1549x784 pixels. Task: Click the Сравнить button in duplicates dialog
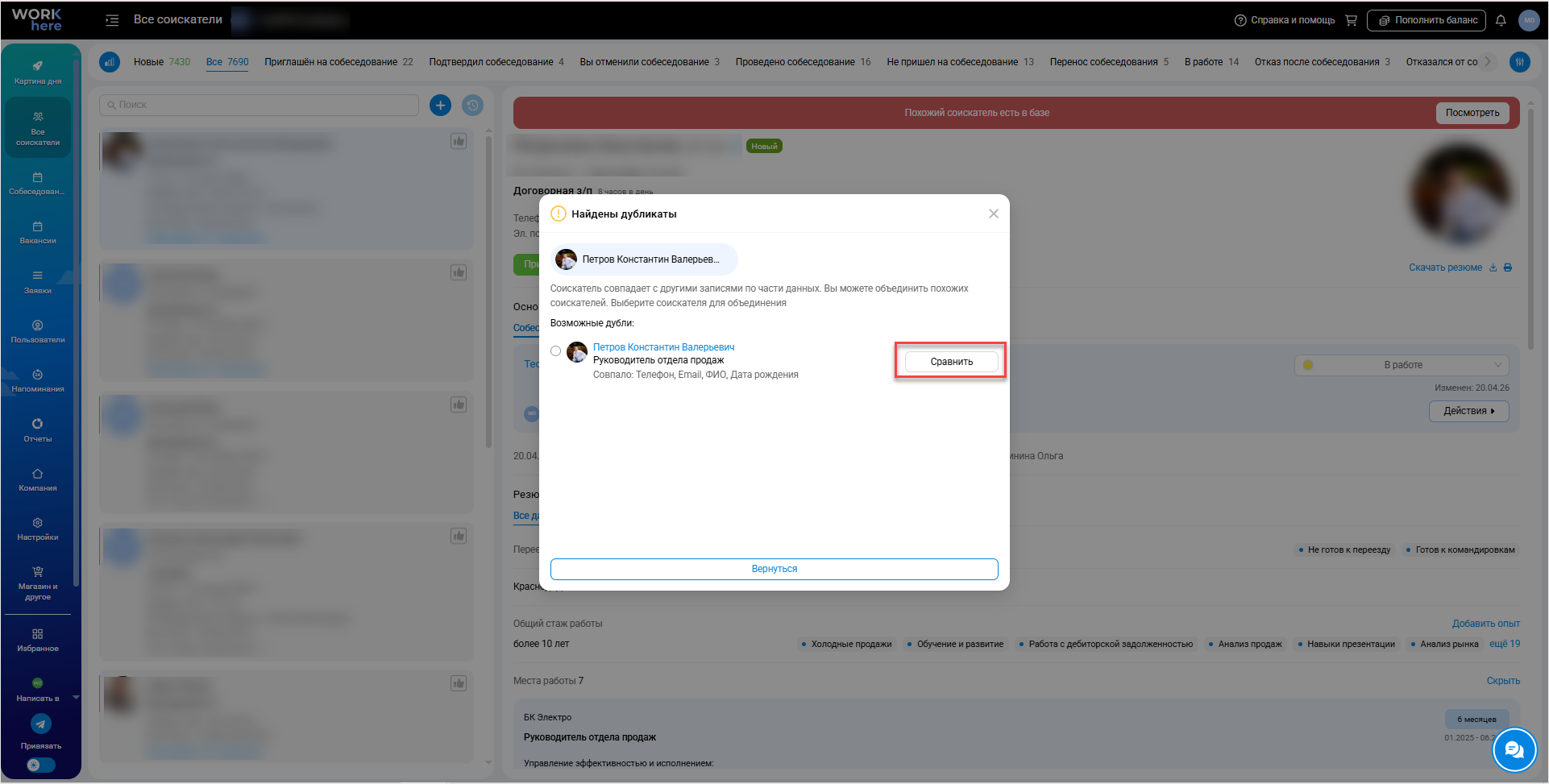point(951,362)
